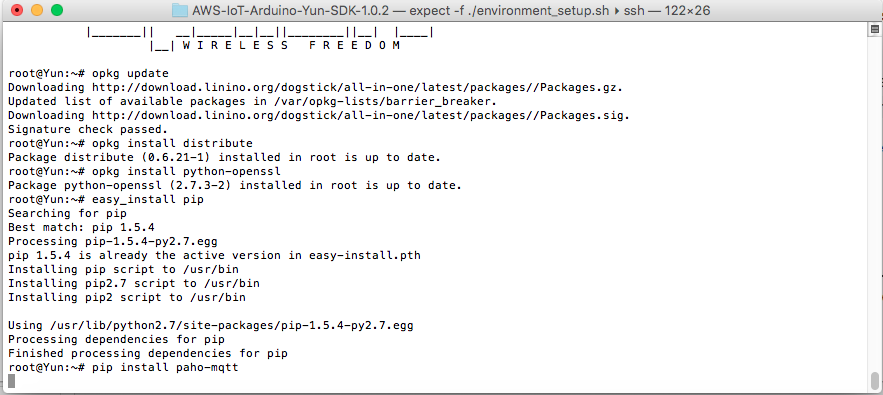The image size is (883, 395).
Task: Click the split pane icon above scrollbar
Action: pos(875,29)
